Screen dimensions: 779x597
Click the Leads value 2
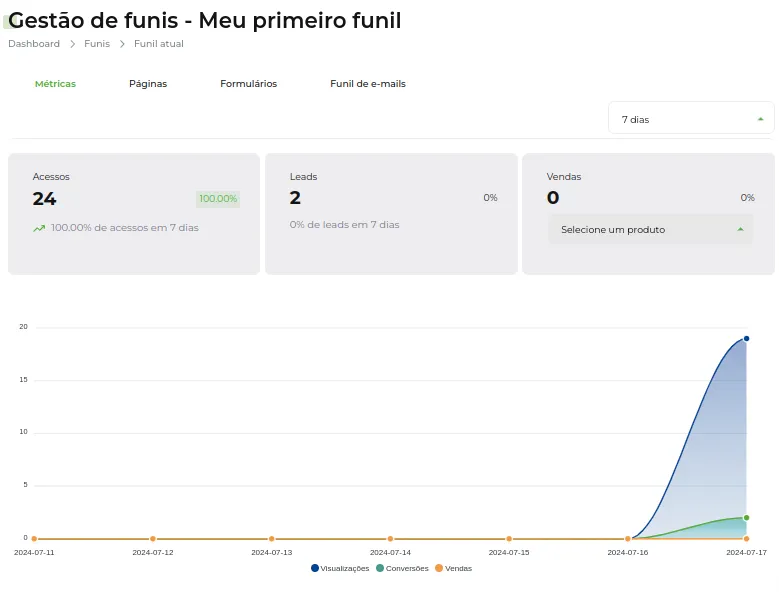pos(295,198)
